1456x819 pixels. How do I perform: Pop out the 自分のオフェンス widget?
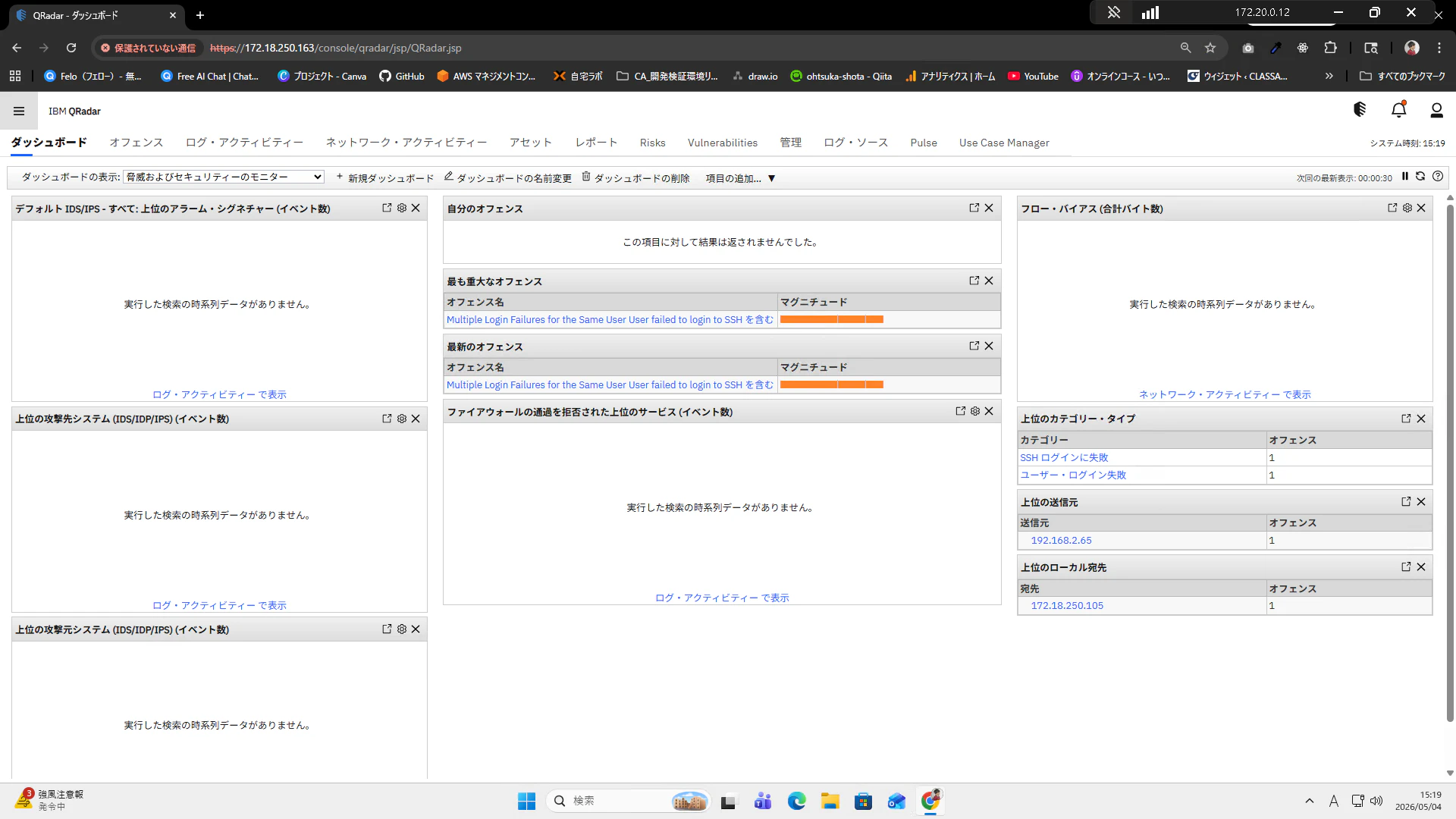point(974,208)
